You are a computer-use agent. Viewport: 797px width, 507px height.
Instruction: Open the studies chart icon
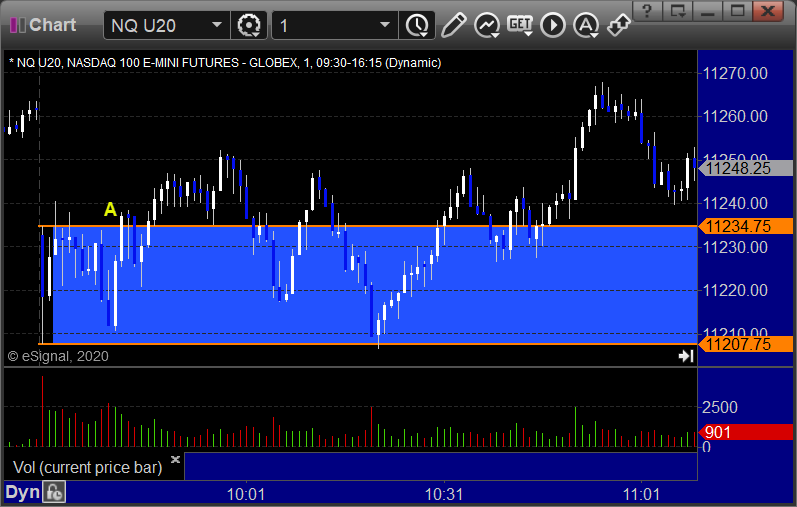pos(486,25)
